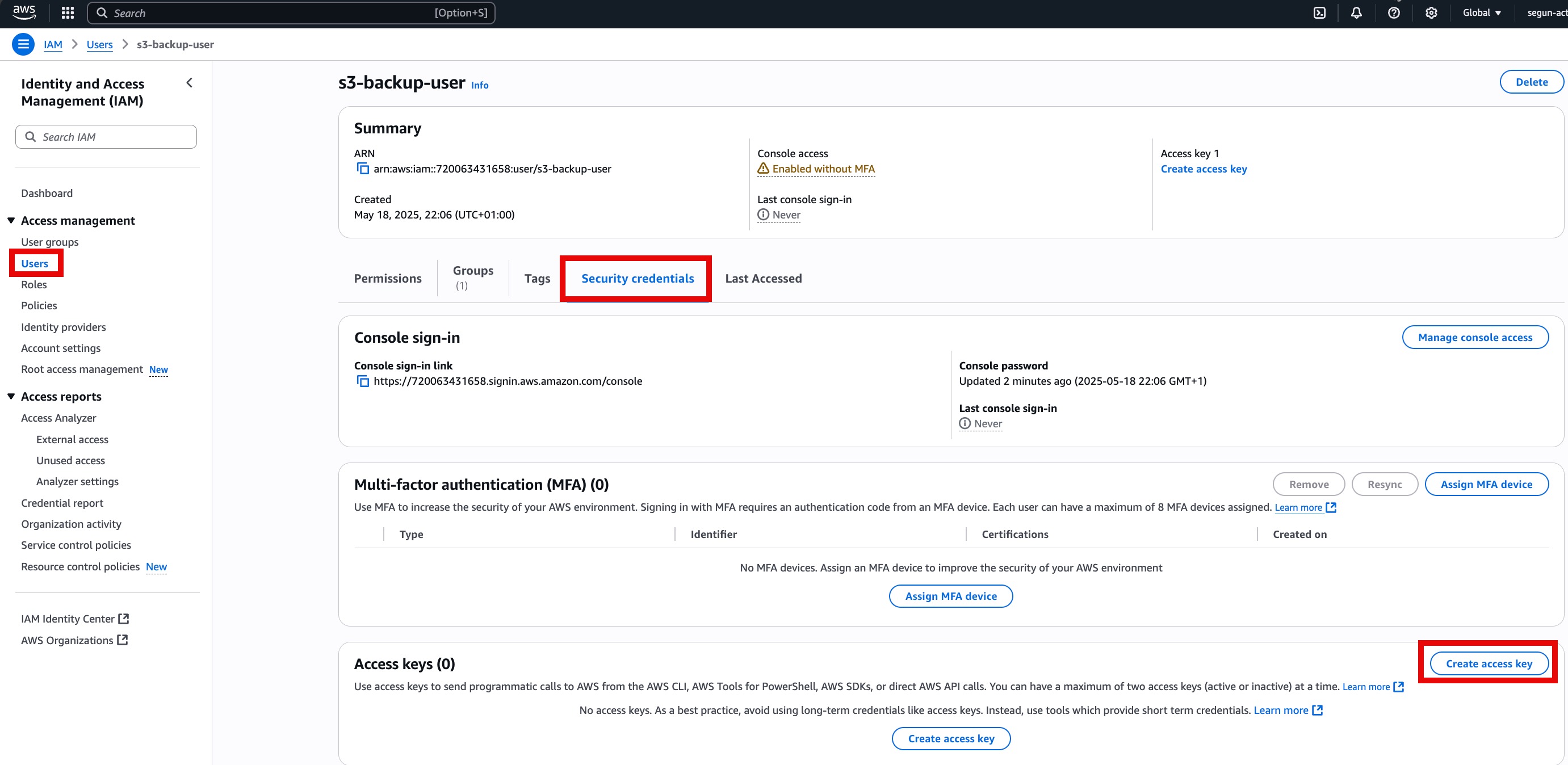Collapse the IAM sidebar panel
1568x765 pixels.
(188, 83)
